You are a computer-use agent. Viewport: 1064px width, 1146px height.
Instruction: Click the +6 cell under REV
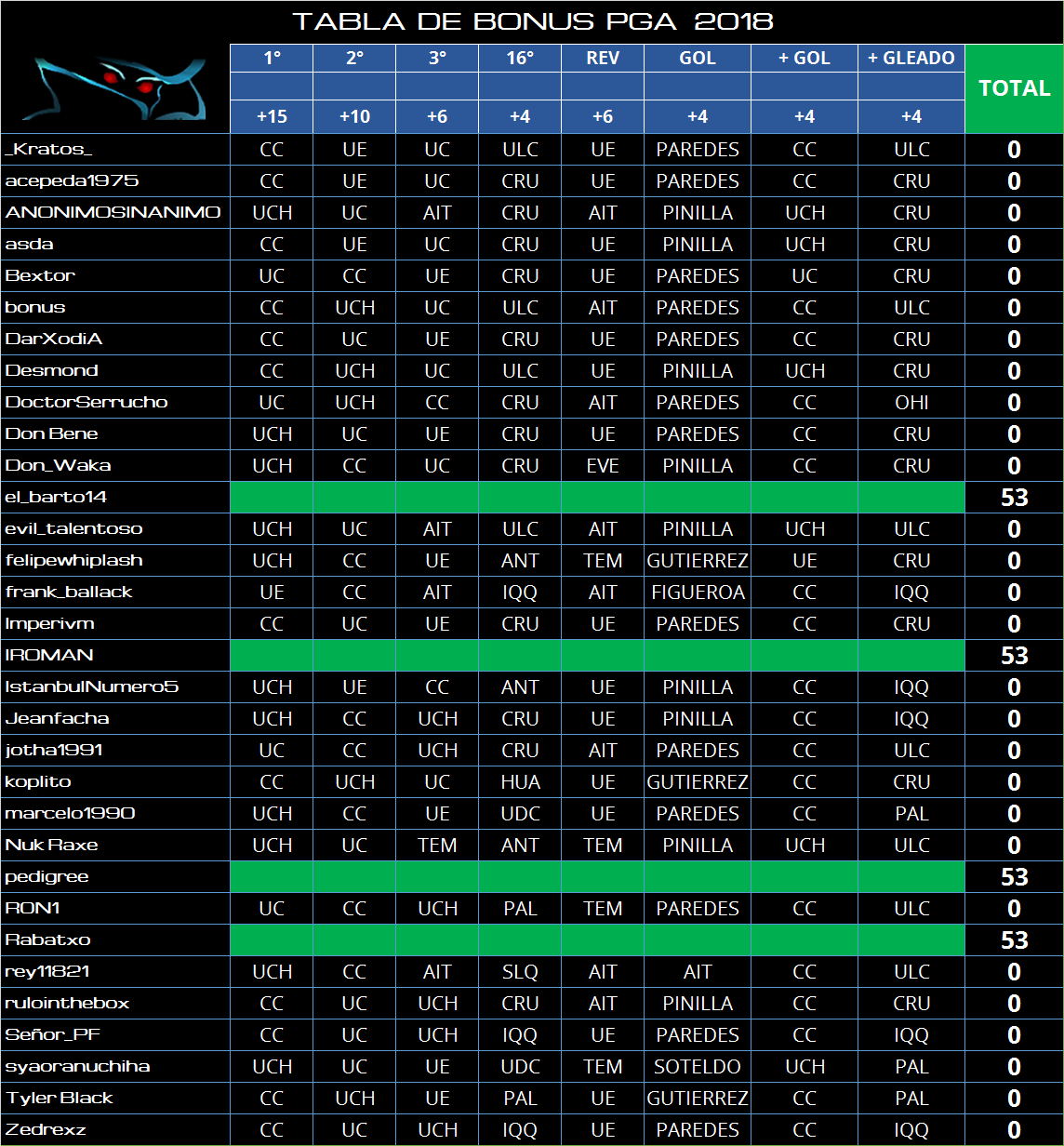tap(603, 117)
